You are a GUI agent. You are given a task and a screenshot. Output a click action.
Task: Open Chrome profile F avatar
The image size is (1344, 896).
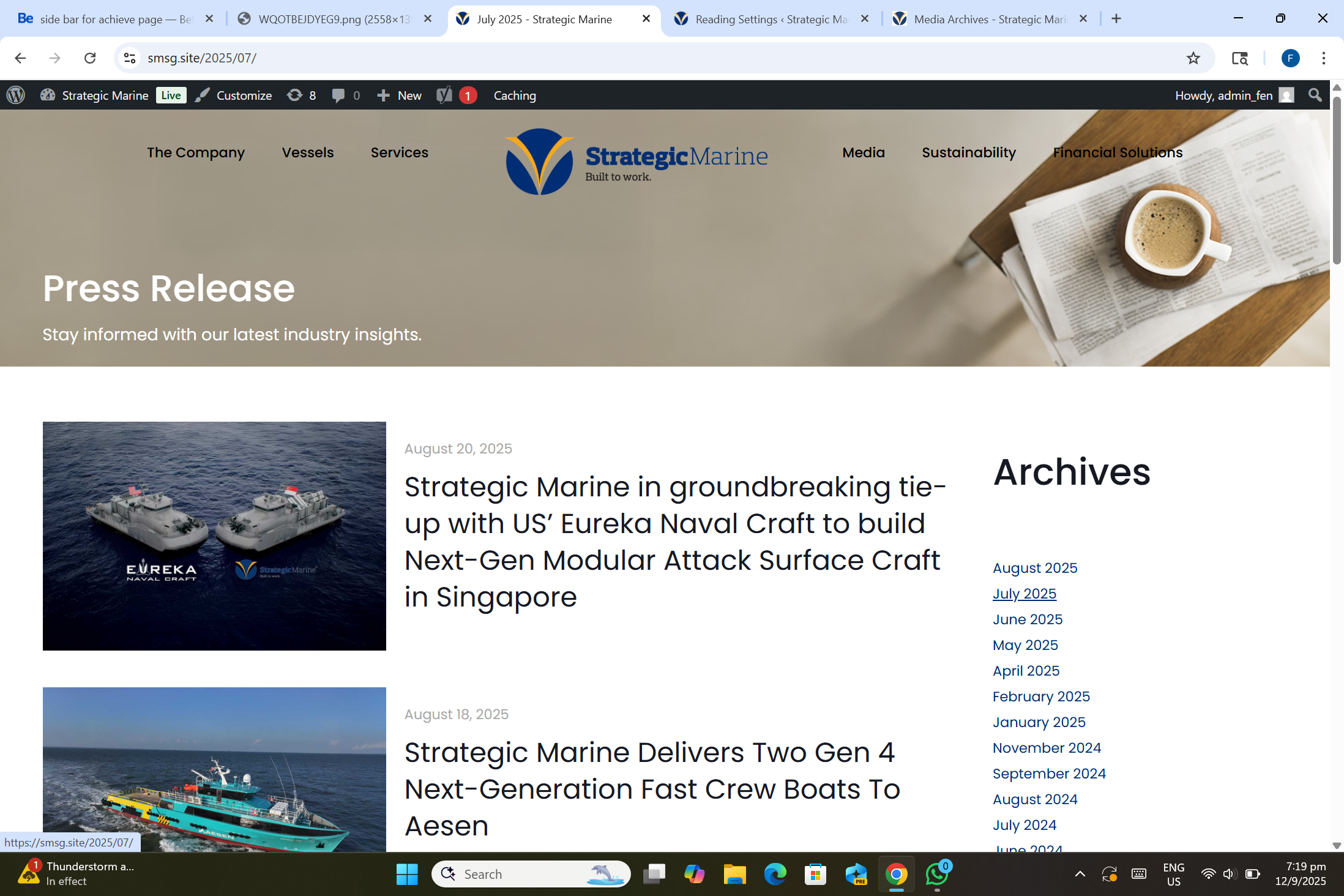(x=1290, y=58)
